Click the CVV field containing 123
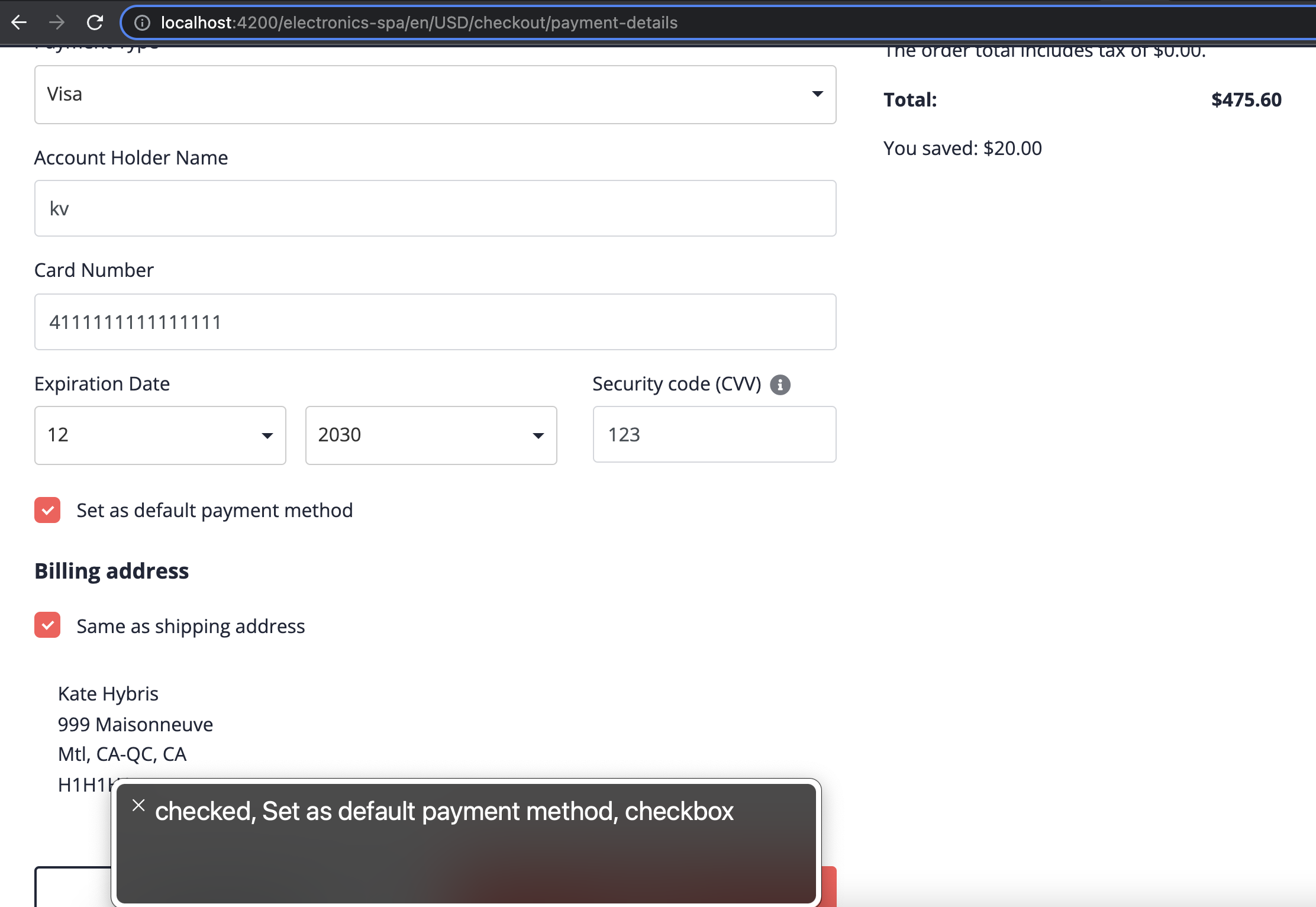 714,434
